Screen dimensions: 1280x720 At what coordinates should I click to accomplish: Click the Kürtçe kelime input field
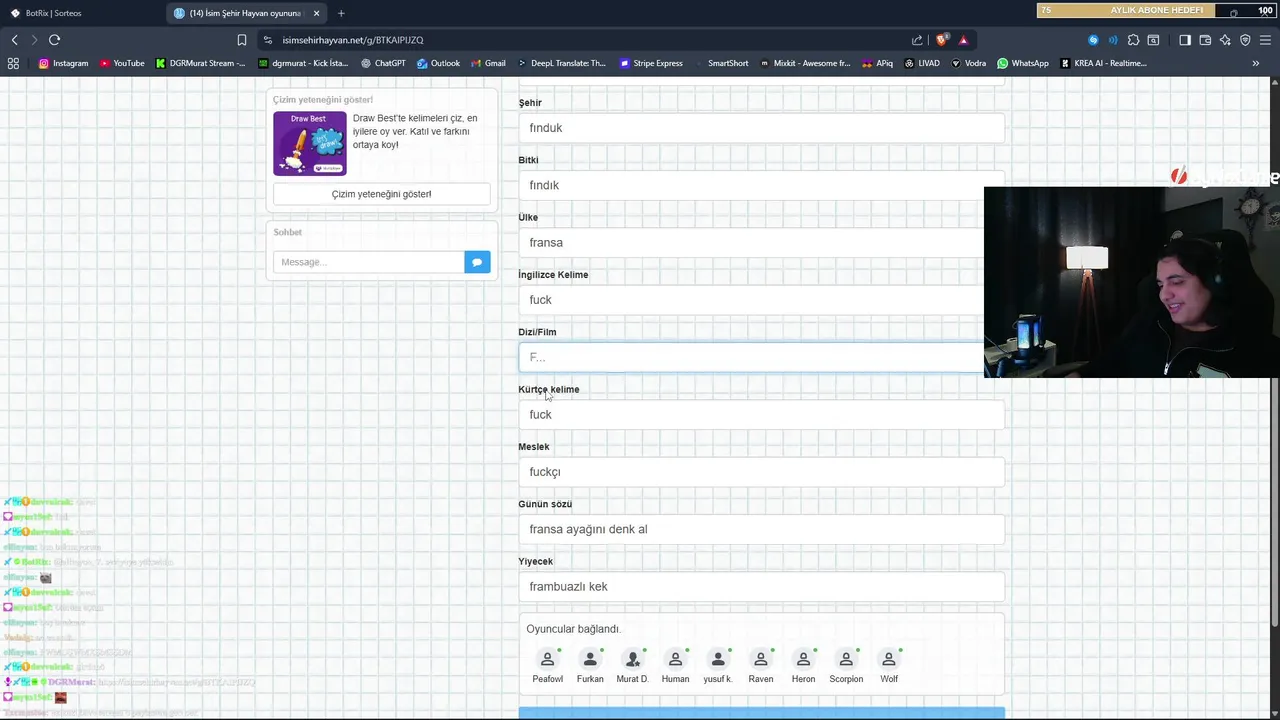[x=761, y=414]
